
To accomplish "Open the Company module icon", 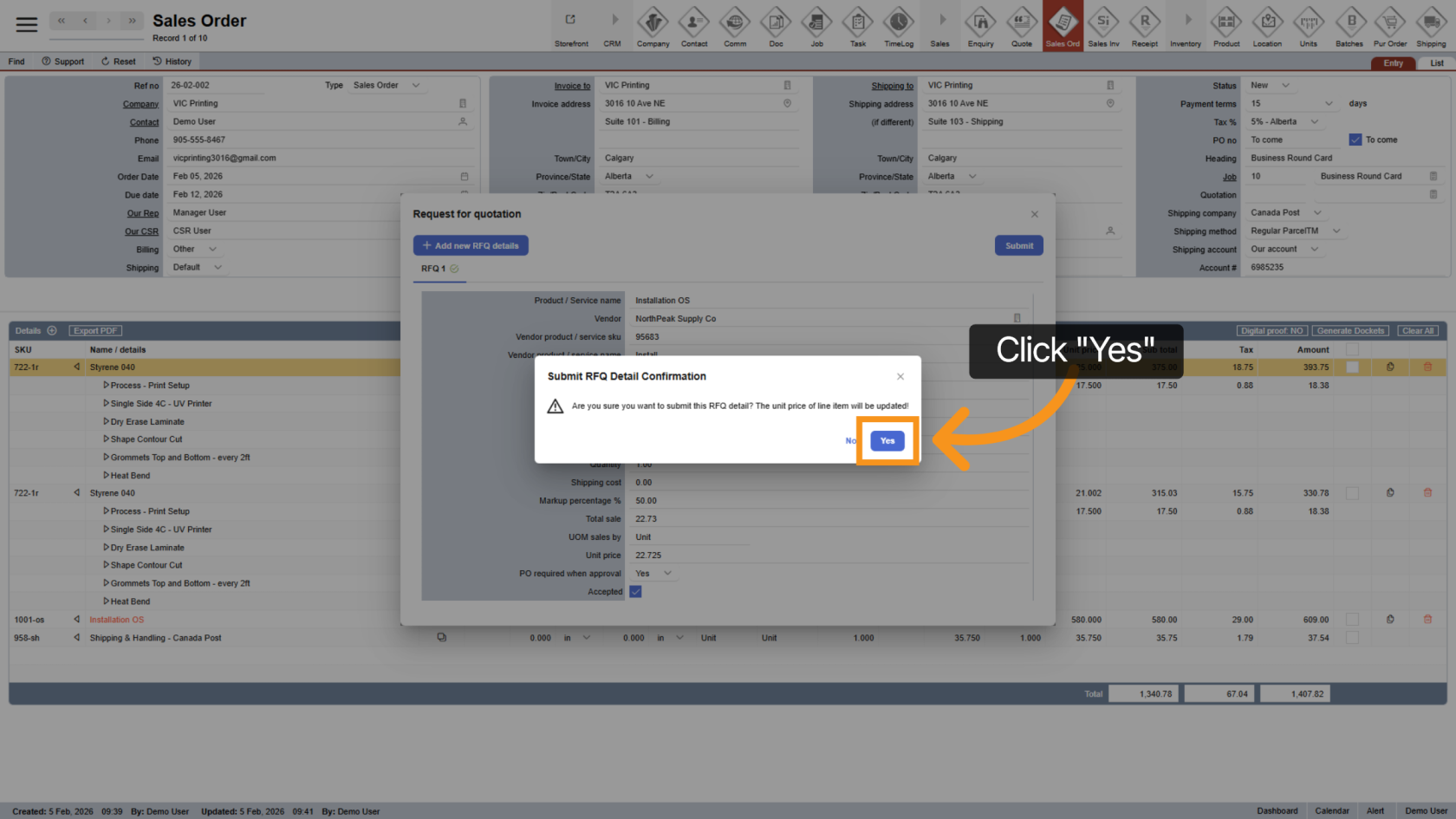I will [x=653, y=28].
